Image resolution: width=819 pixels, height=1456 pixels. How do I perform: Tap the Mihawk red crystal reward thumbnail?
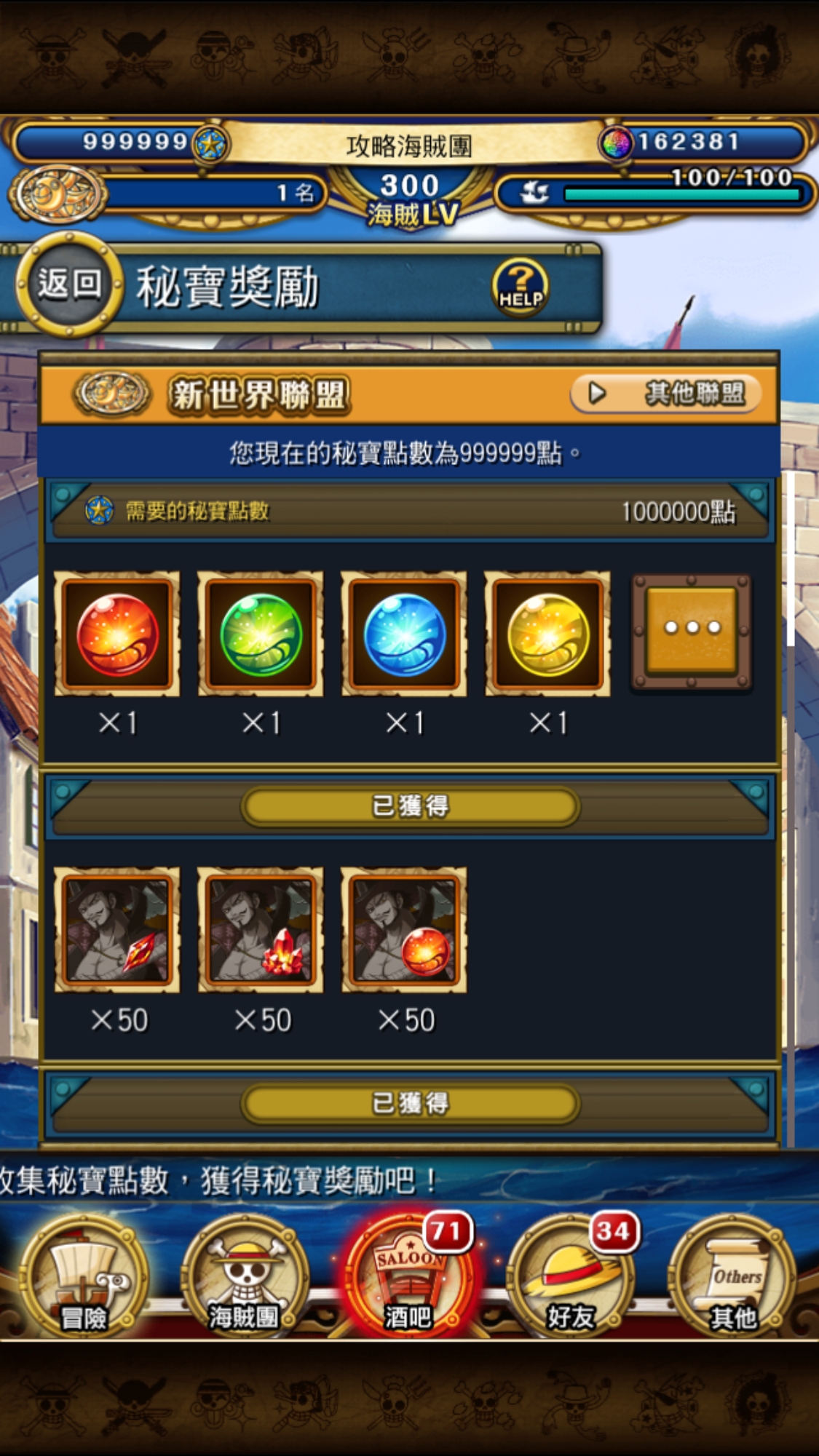tap(117, 930)
